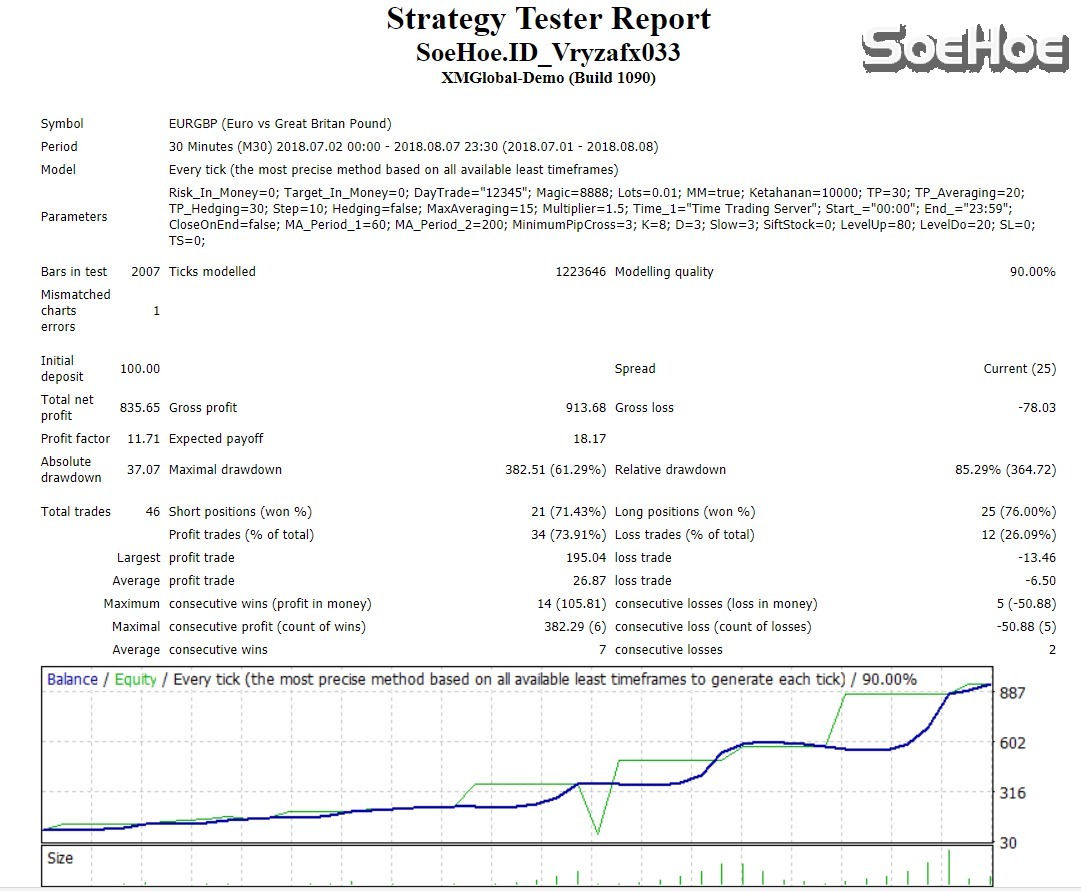Click the Equity legend label in chart
Image resolution: width=1081 pixels, height=891 pixels.
pyautogui.click(x=135, y=680)
